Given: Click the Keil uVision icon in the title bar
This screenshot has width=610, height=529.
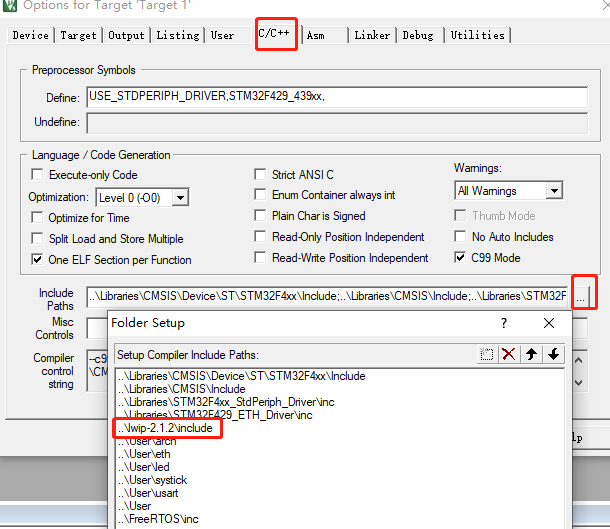Looking at the screenshot, I should 9,5.
